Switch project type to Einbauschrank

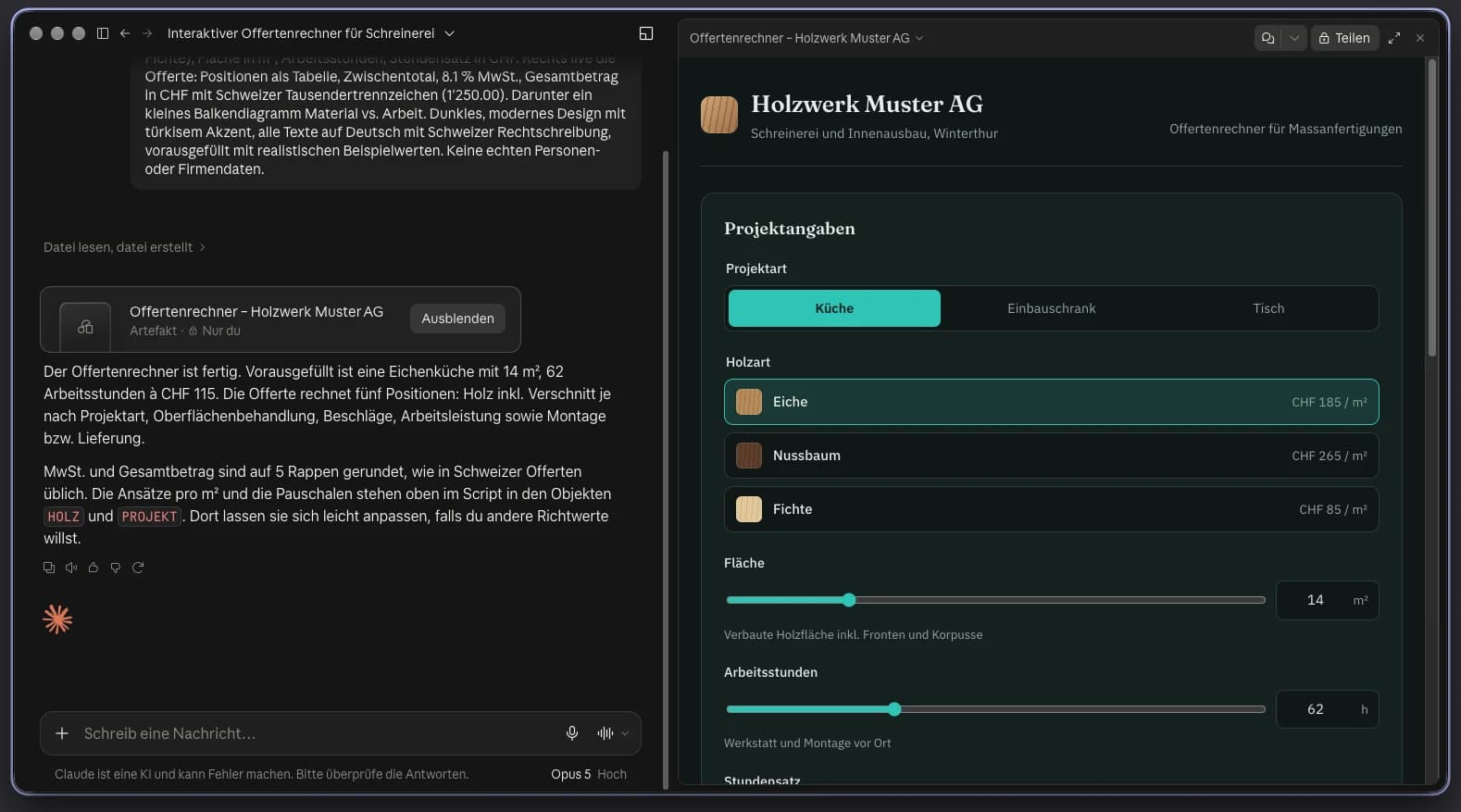1051,308
